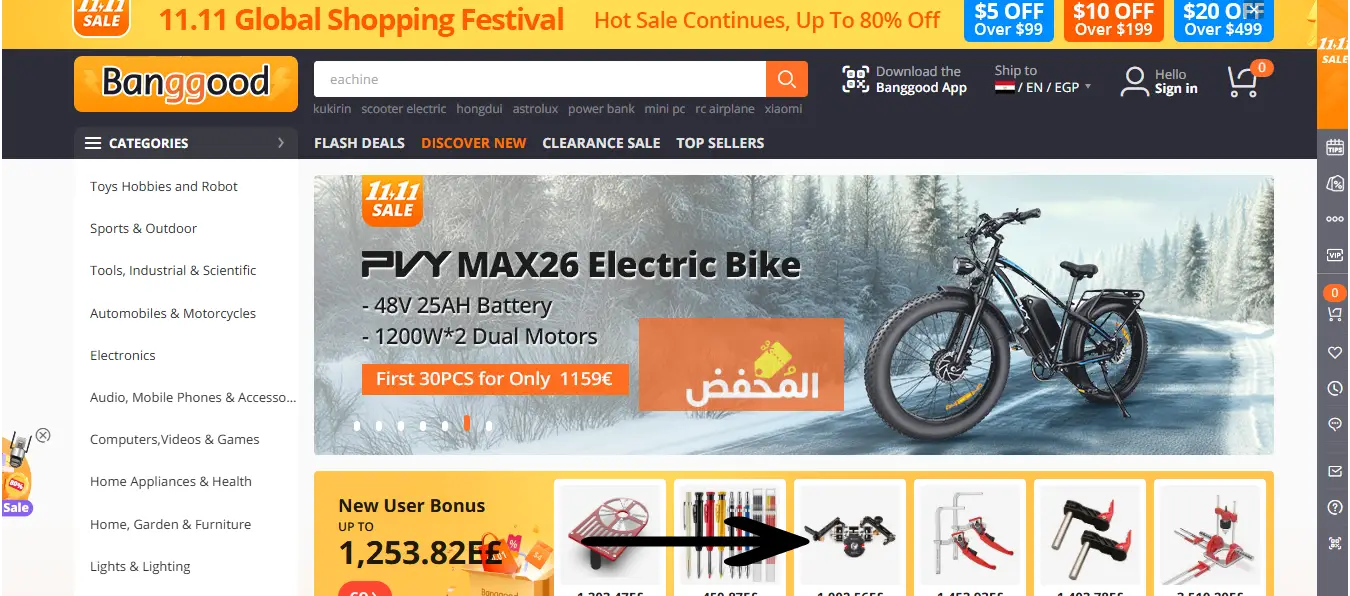Open the FLASH DEALS tab

[x=359, y=143]
